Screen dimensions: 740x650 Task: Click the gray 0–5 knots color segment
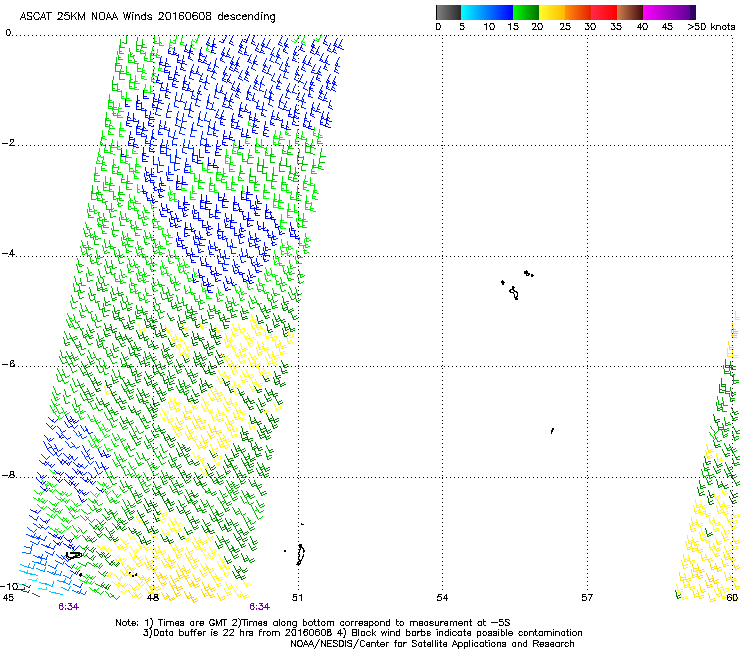click(448, 12)
